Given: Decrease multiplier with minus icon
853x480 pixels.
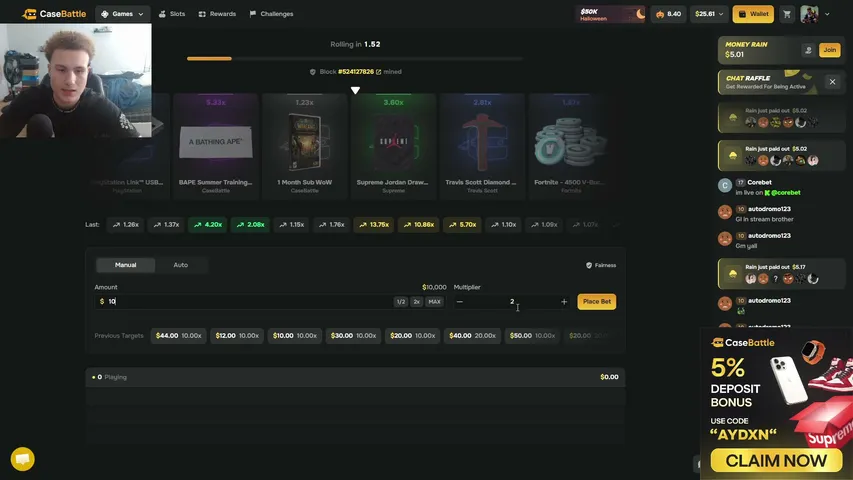Looking at the screenshot, I should 460,301.
